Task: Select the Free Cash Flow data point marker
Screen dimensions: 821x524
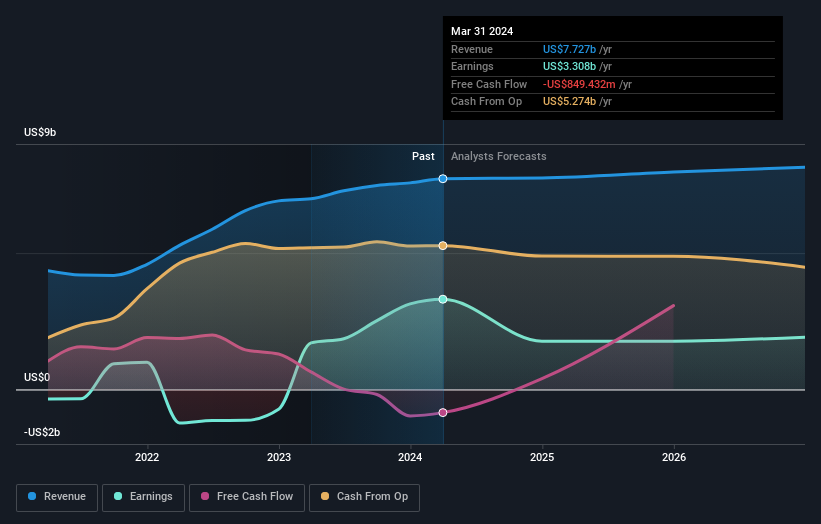Action: (443, 412)
